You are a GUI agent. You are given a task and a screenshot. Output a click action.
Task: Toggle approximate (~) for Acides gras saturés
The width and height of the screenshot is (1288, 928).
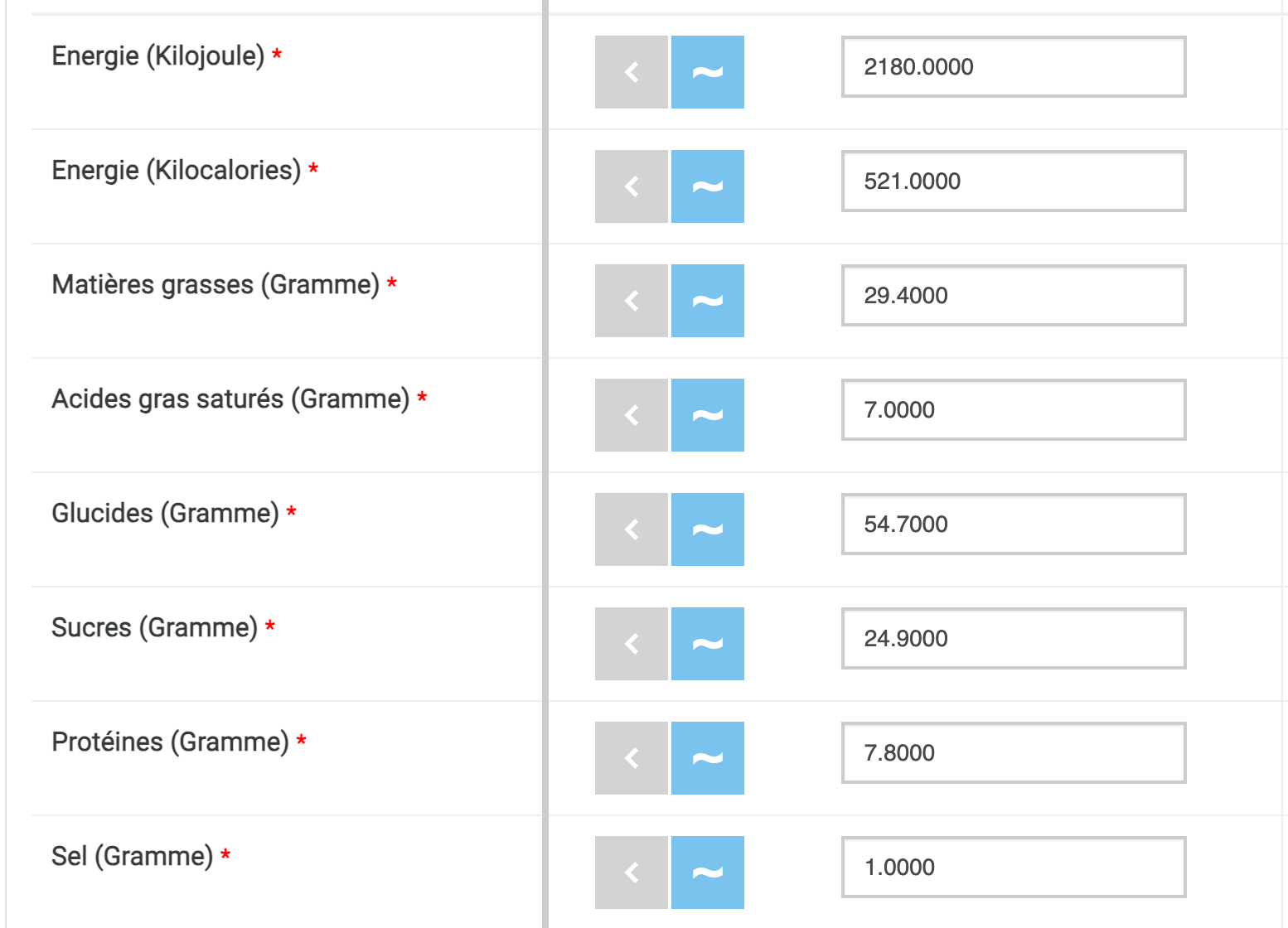pos(708,415)
